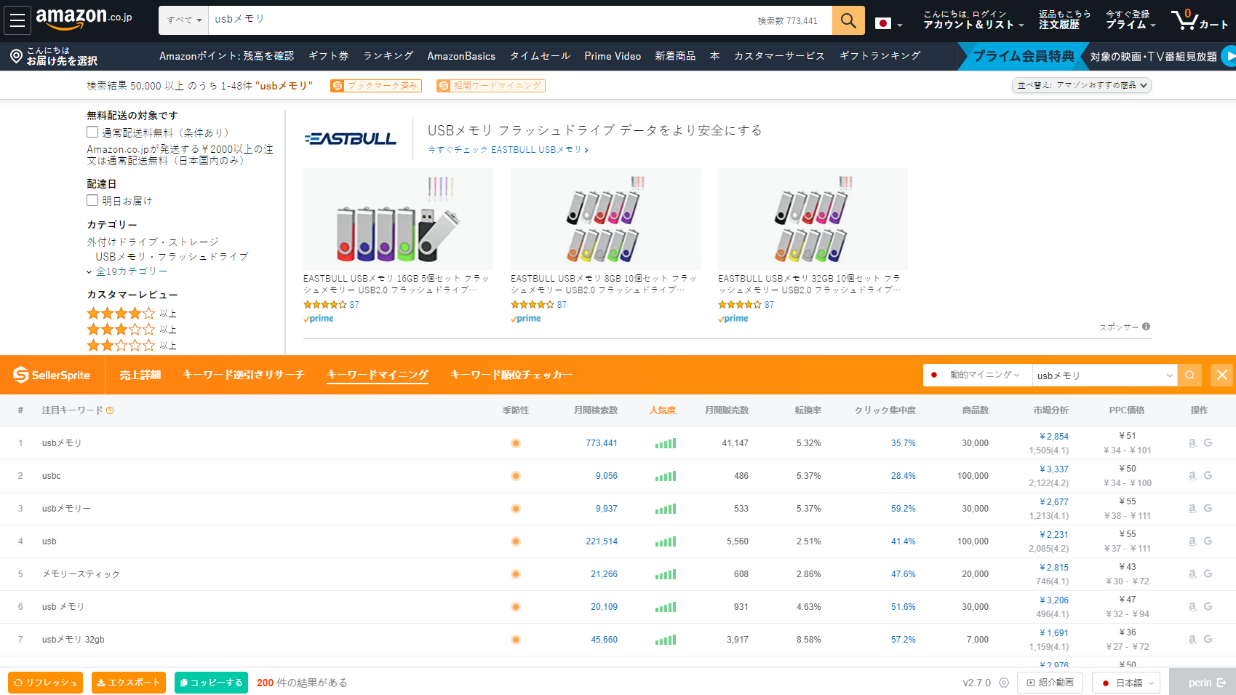Click the sponsor info icon
The image size is (1236, 695).
click(x=1146, y=326)
